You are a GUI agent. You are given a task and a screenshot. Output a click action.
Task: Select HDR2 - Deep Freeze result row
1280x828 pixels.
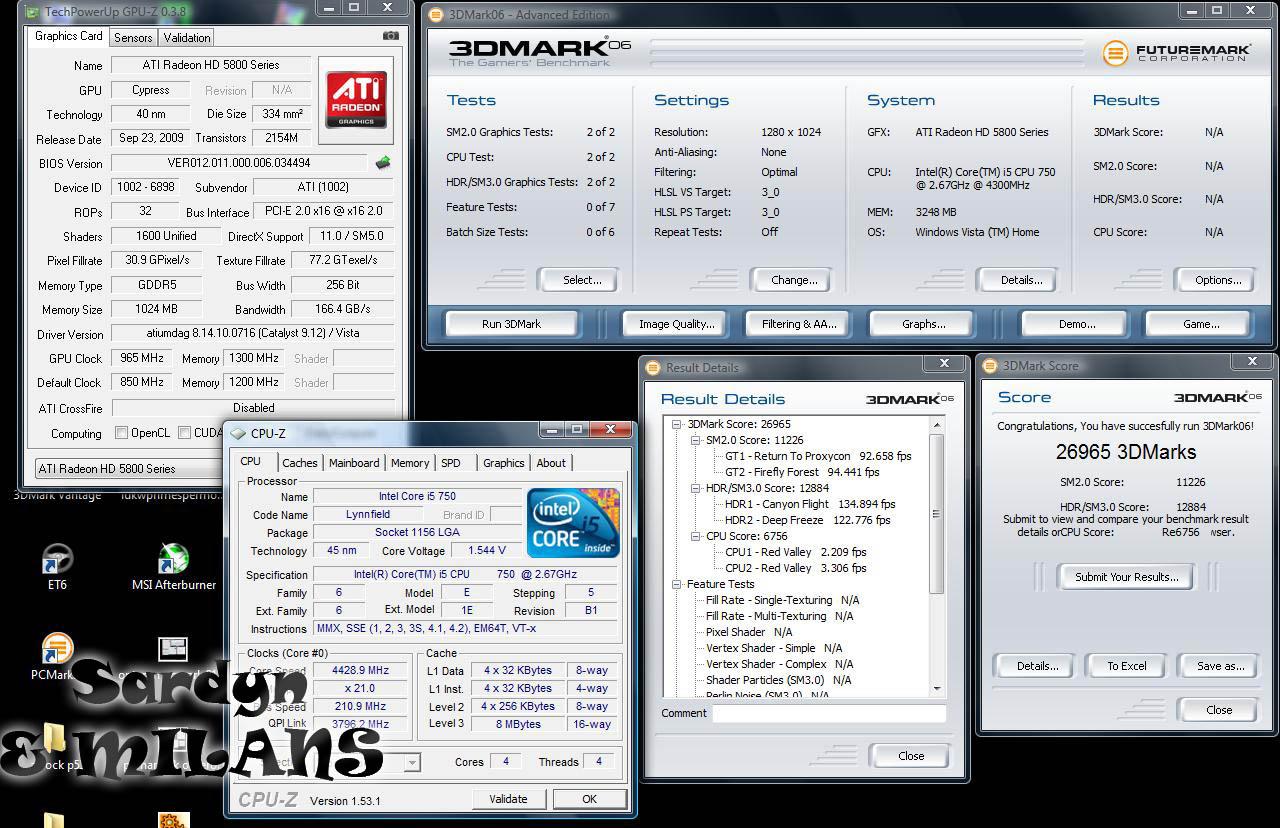pos(807,520)
